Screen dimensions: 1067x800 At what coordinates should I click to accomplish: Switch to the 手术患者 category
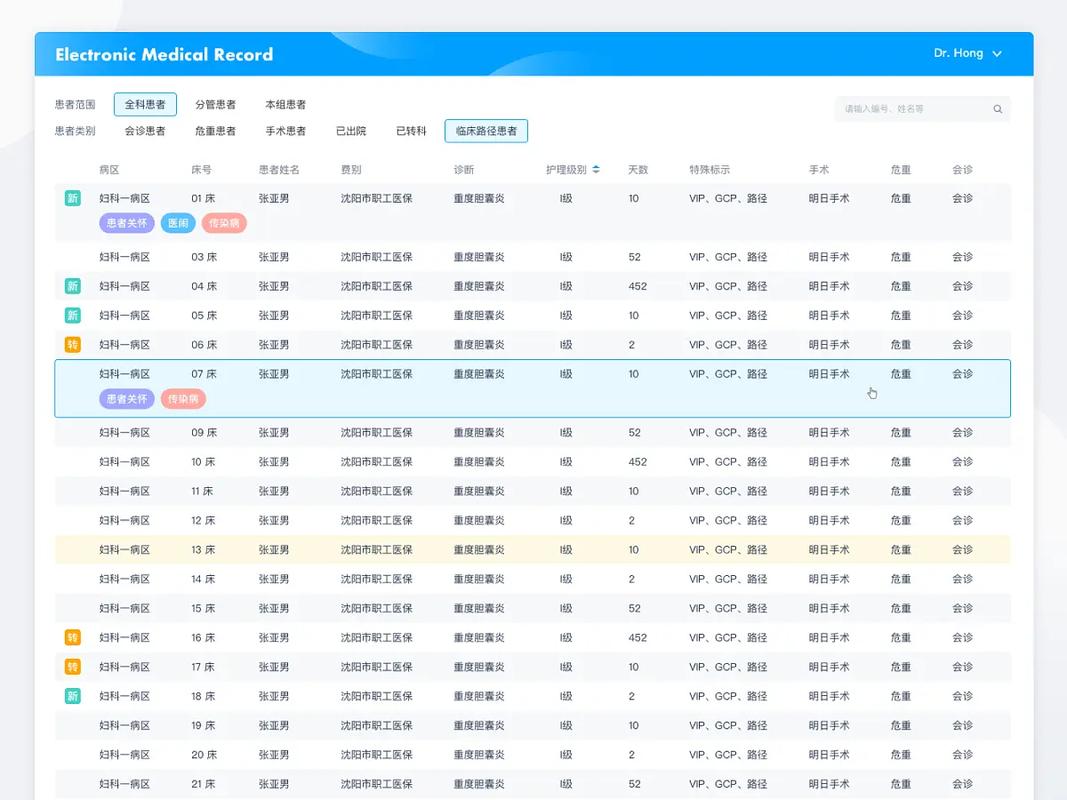click(285, 131)
